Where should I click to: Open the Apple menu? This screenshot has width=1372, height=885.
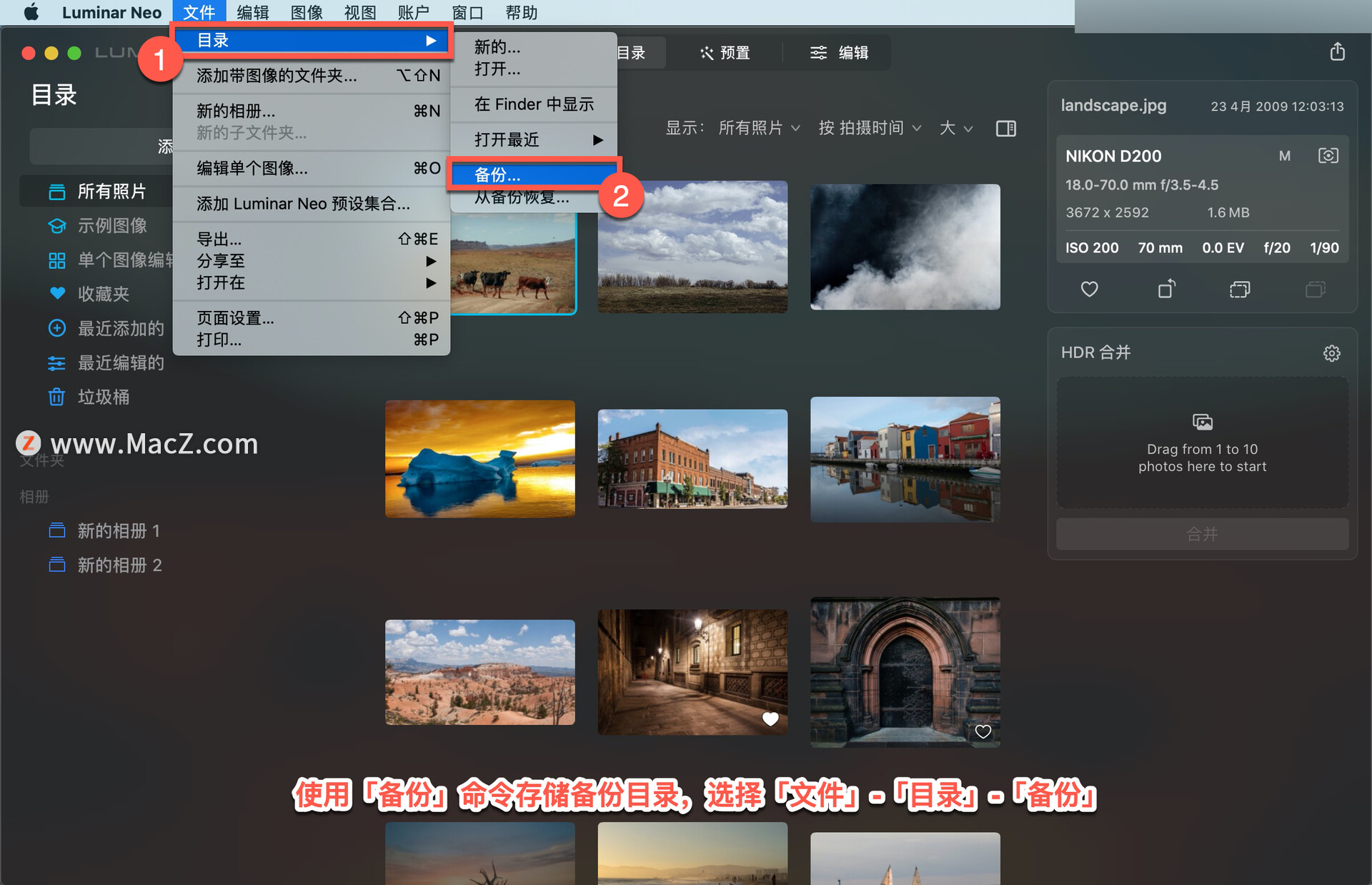click(31, 12)
